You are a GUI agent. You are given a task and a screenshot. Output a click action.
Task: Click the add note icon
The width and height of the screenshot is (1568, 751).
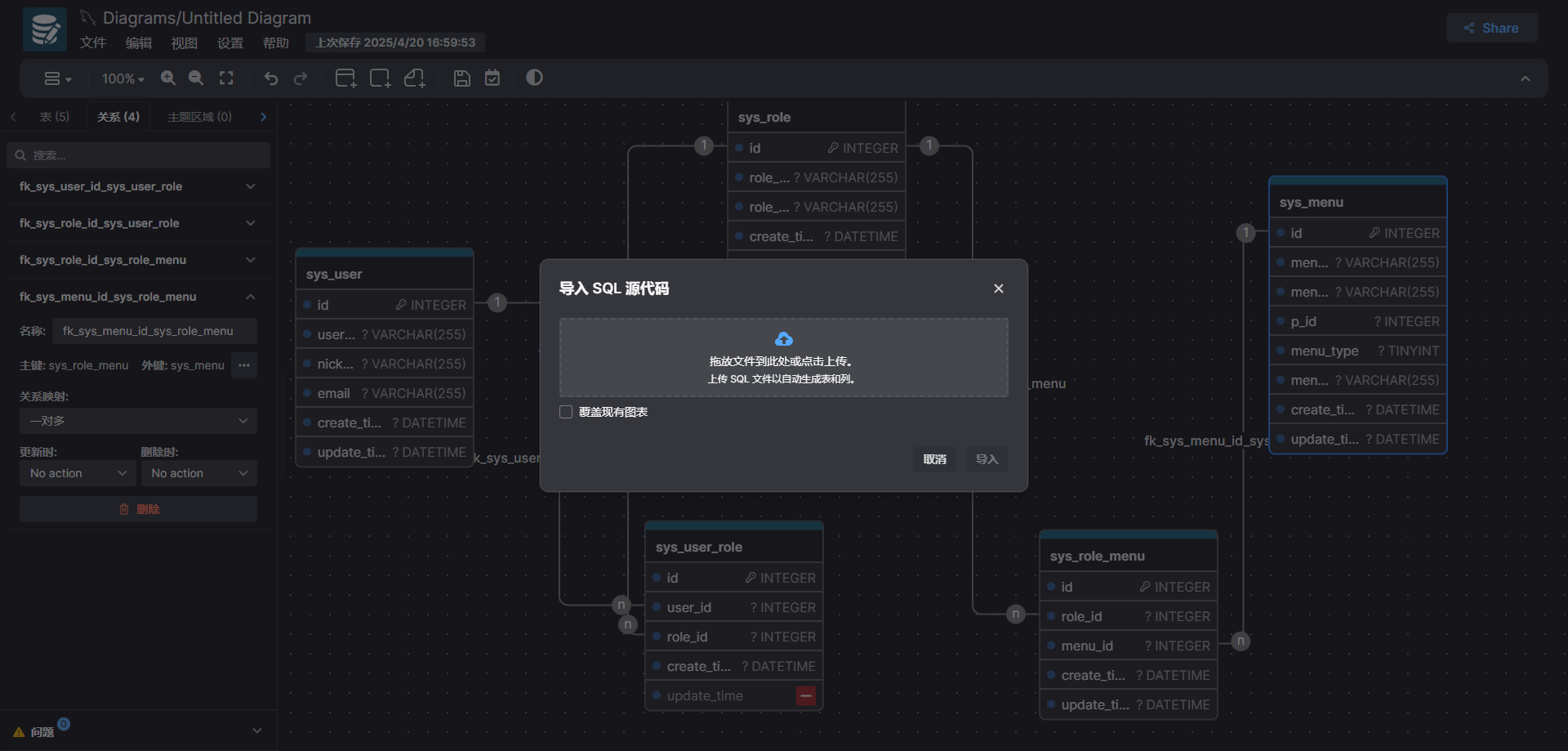pos(415,78)
